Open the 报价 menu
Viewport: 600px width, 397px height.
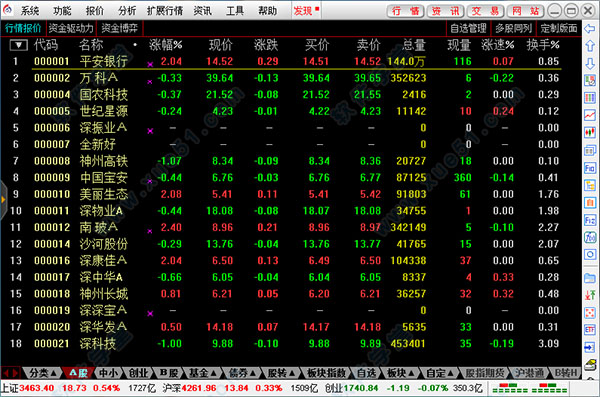coord(95,11)
